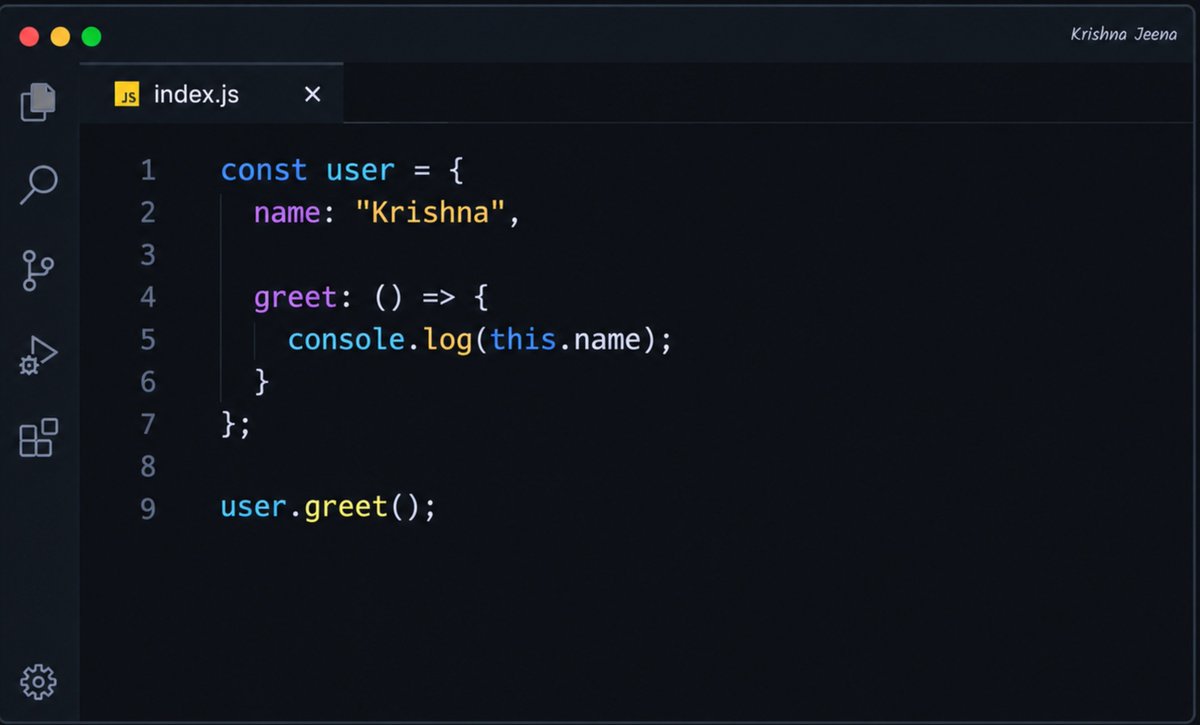Click the '=>' arrow on line 4
This screenshot has height=725, width=1200.
click(440, 298)
